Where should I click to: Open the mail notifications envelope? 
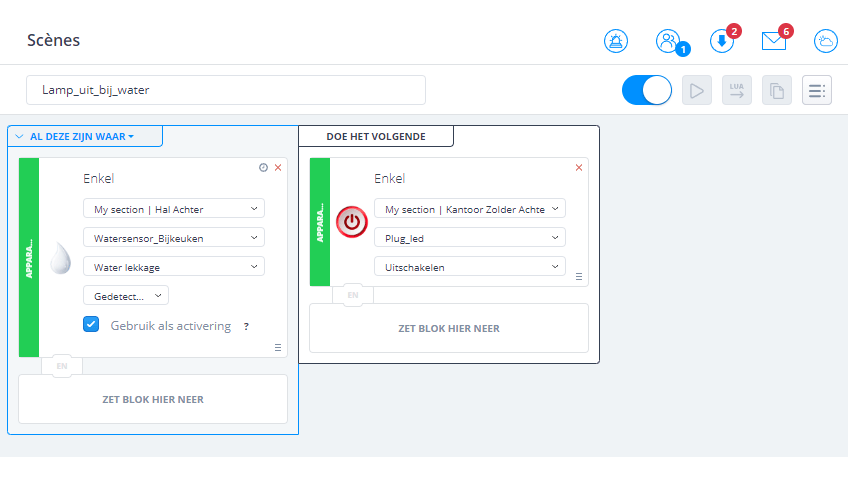coord(774,41)
